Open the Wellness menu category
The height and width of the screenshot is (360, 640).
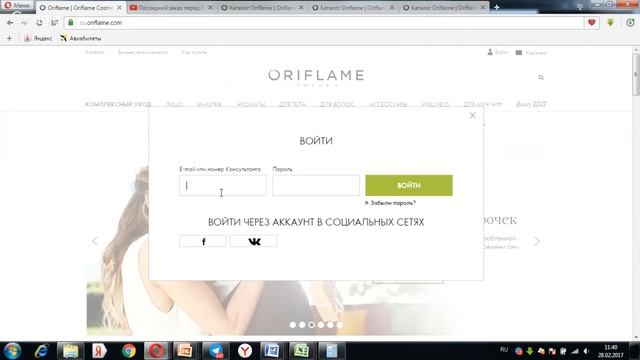(435, 104)
